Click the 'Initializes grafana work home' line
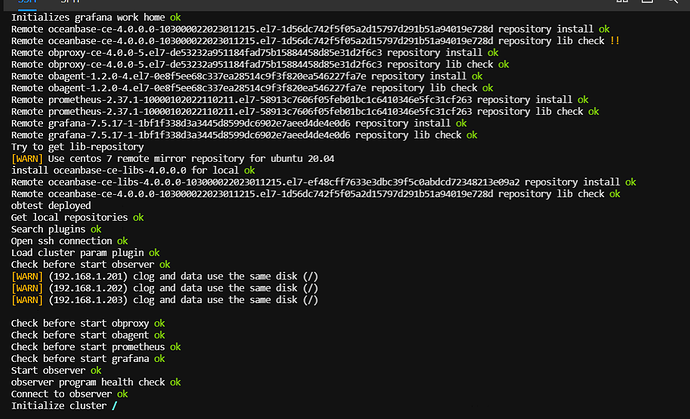Screen dimensions: 690x419 (96, 18)
